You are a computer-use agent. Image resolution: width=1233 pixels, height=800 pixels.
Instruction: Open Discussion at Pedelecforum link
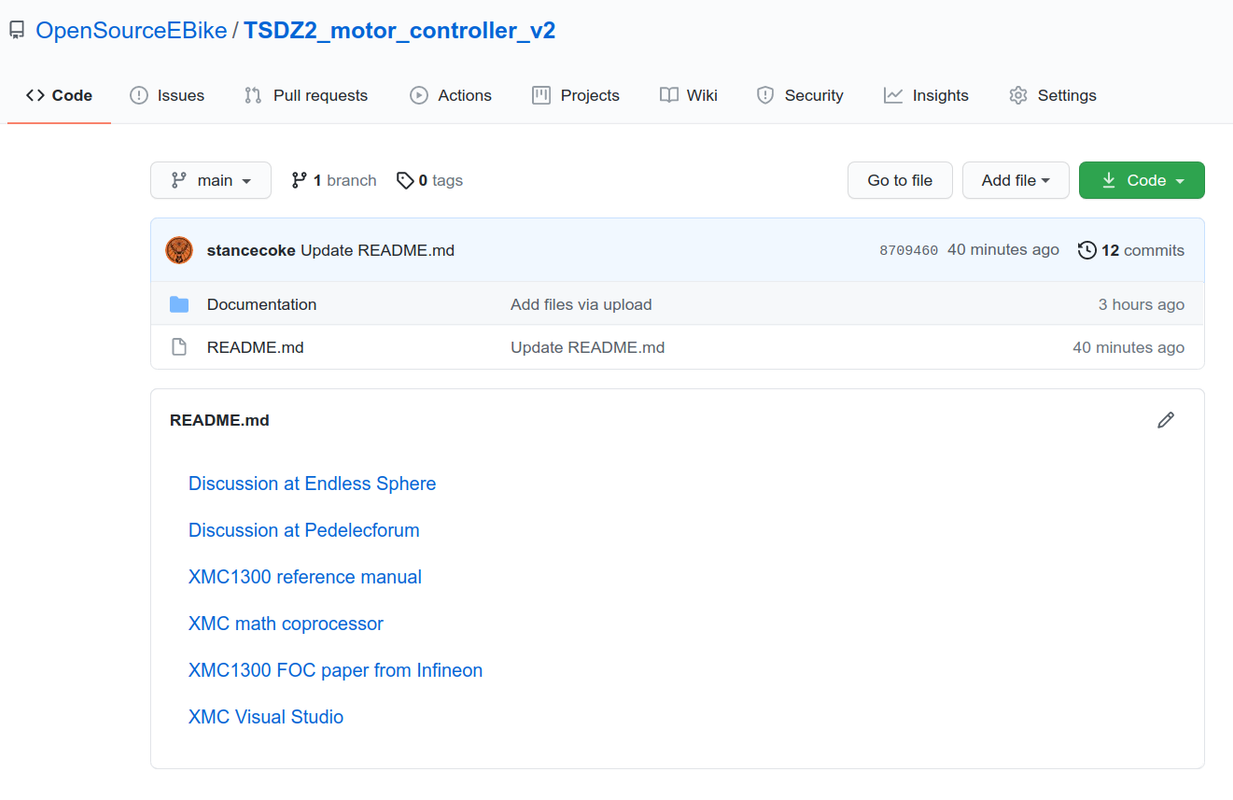tap(304, 530)
